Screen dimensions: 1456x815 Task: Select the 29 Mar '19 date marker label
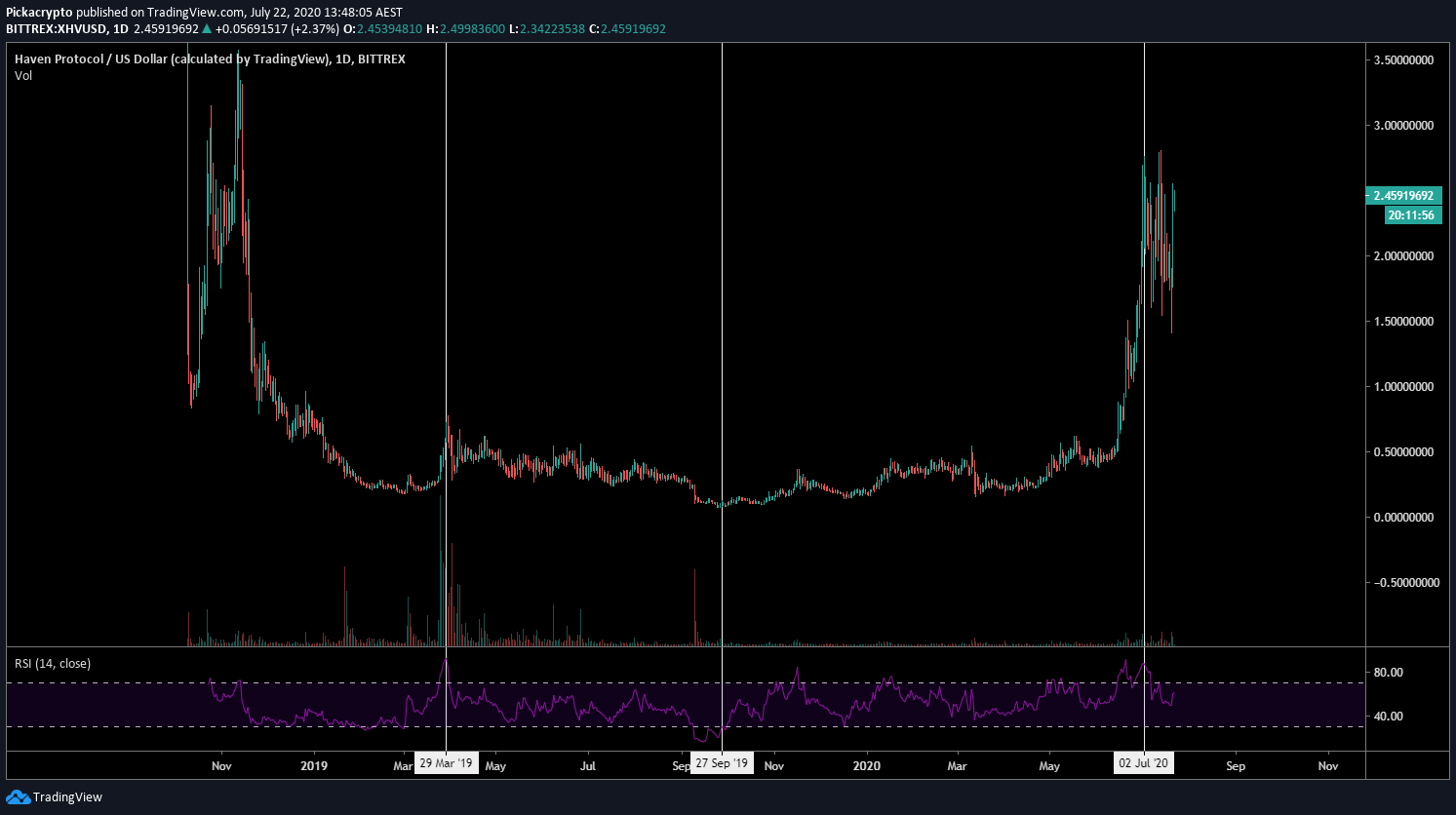[446, 763]
